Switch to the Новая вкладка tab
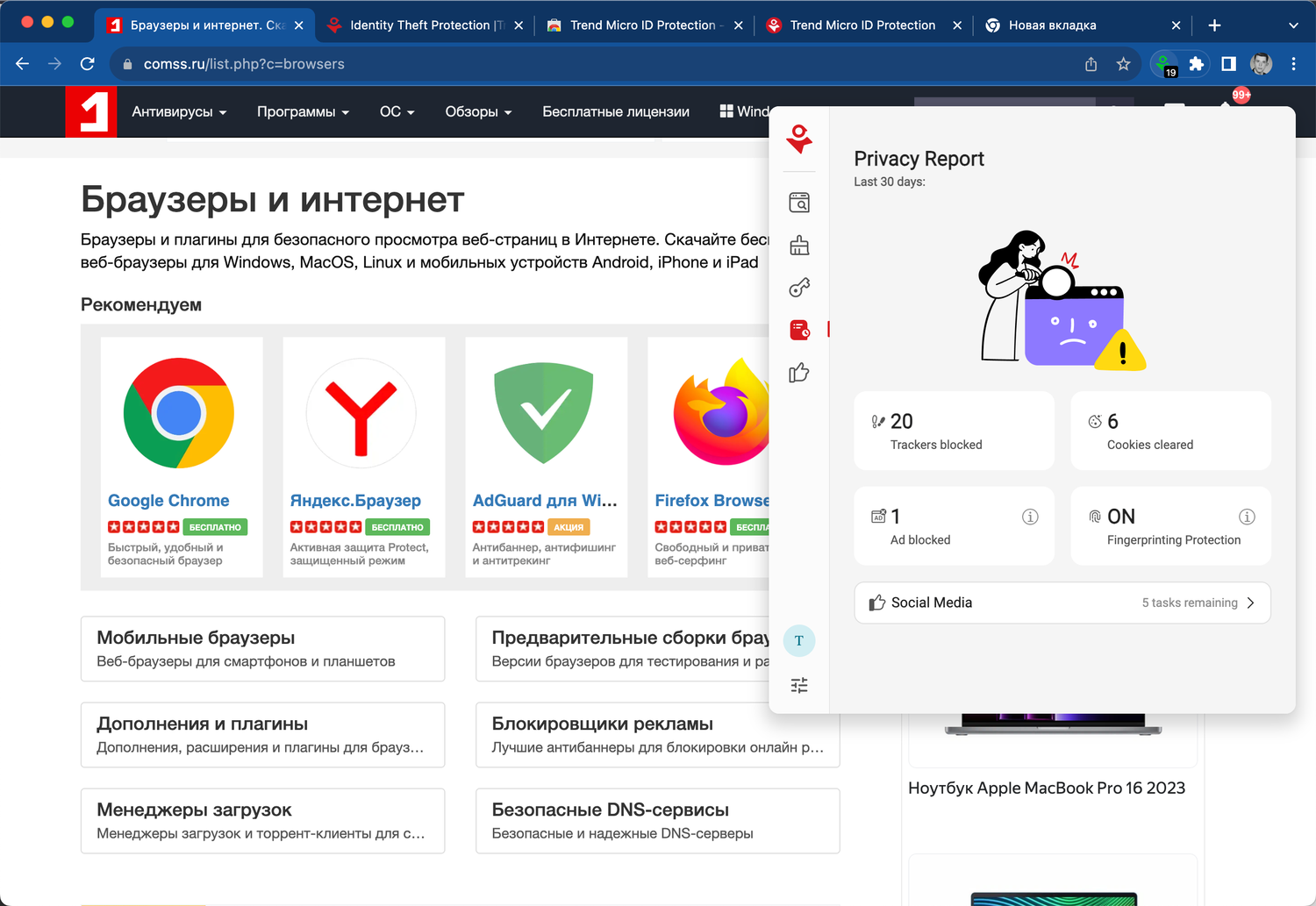The height and width of the screenshot is (906, 1316). click(x=1083, y=25)
